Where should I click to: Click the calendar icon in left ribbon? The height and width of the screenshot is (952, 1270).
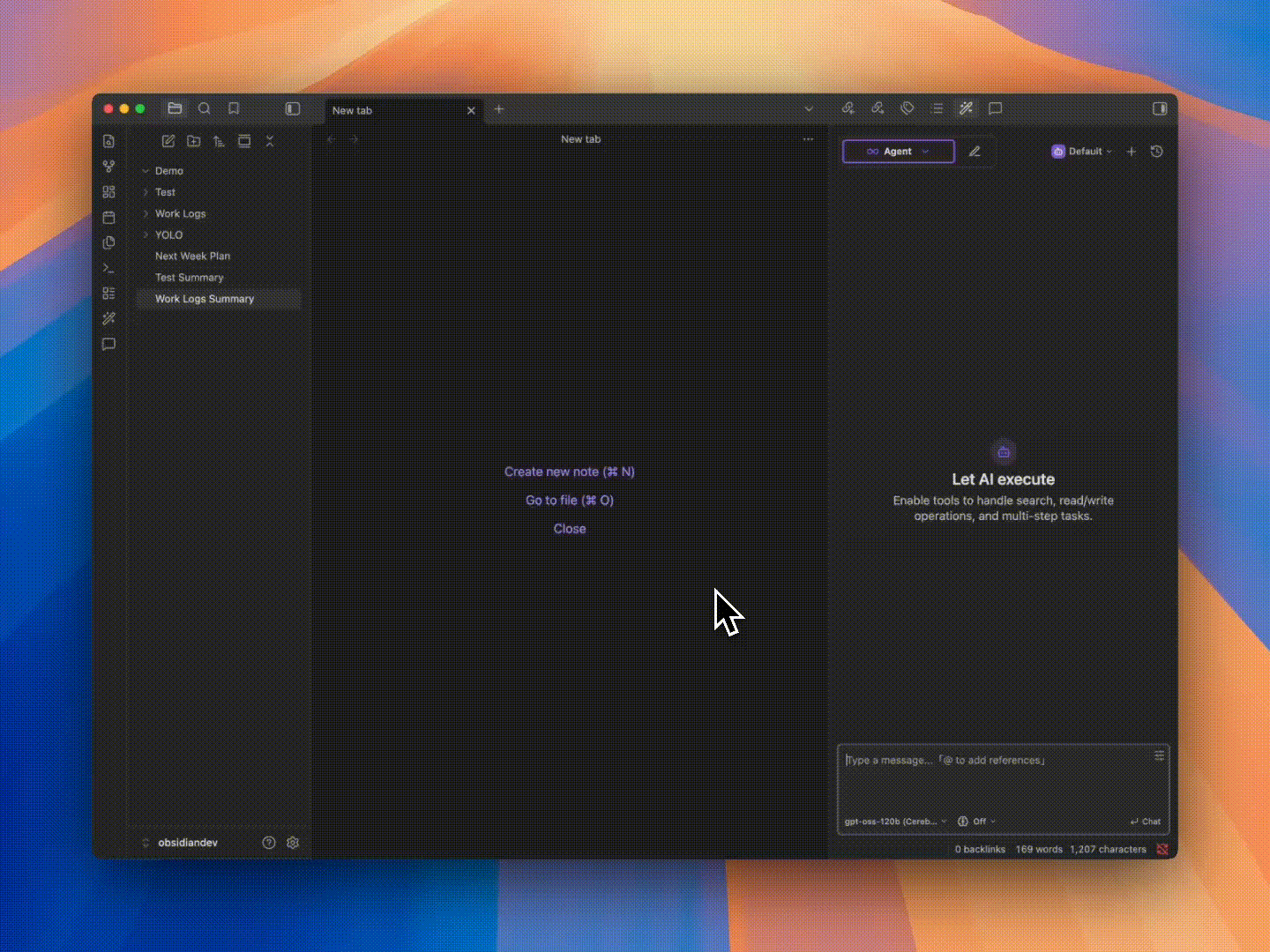[x=108, y=217]
